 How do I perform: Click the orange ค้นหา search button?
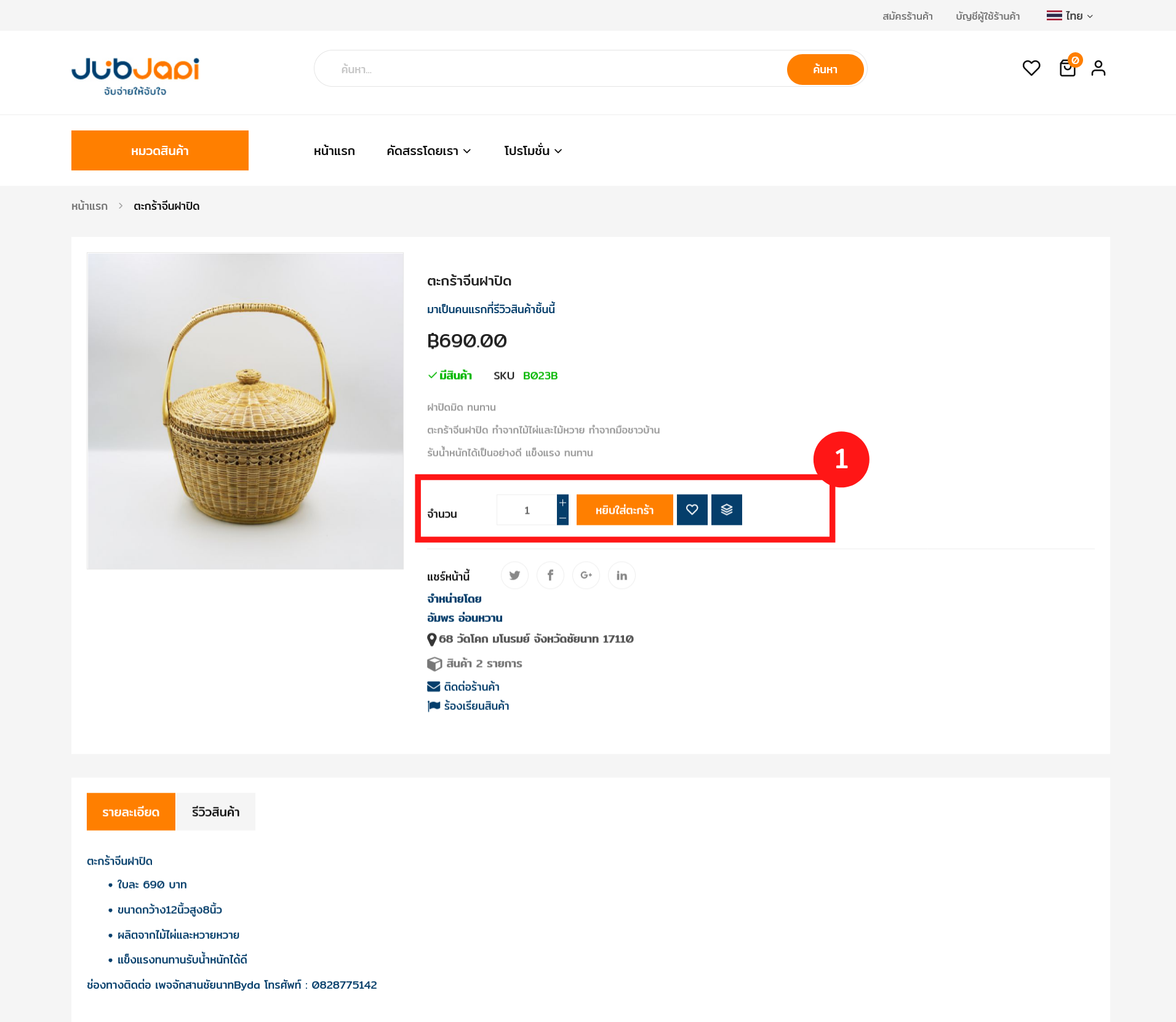[825, 70]
